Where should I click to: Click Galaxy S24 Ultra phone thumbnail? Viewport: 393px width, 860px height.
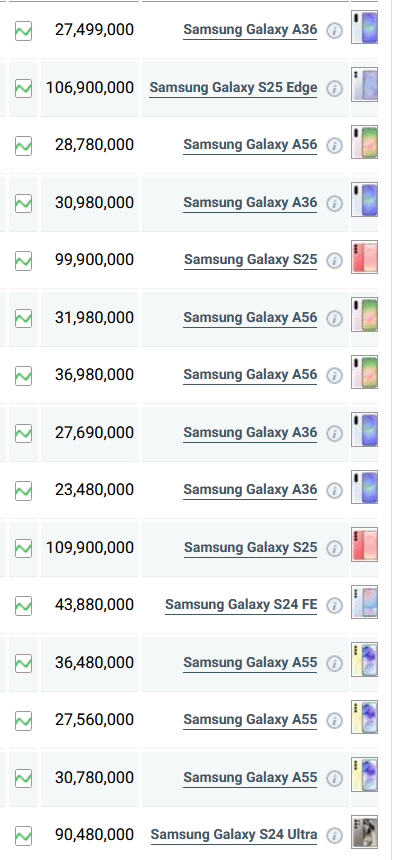[x=364, y=833]
